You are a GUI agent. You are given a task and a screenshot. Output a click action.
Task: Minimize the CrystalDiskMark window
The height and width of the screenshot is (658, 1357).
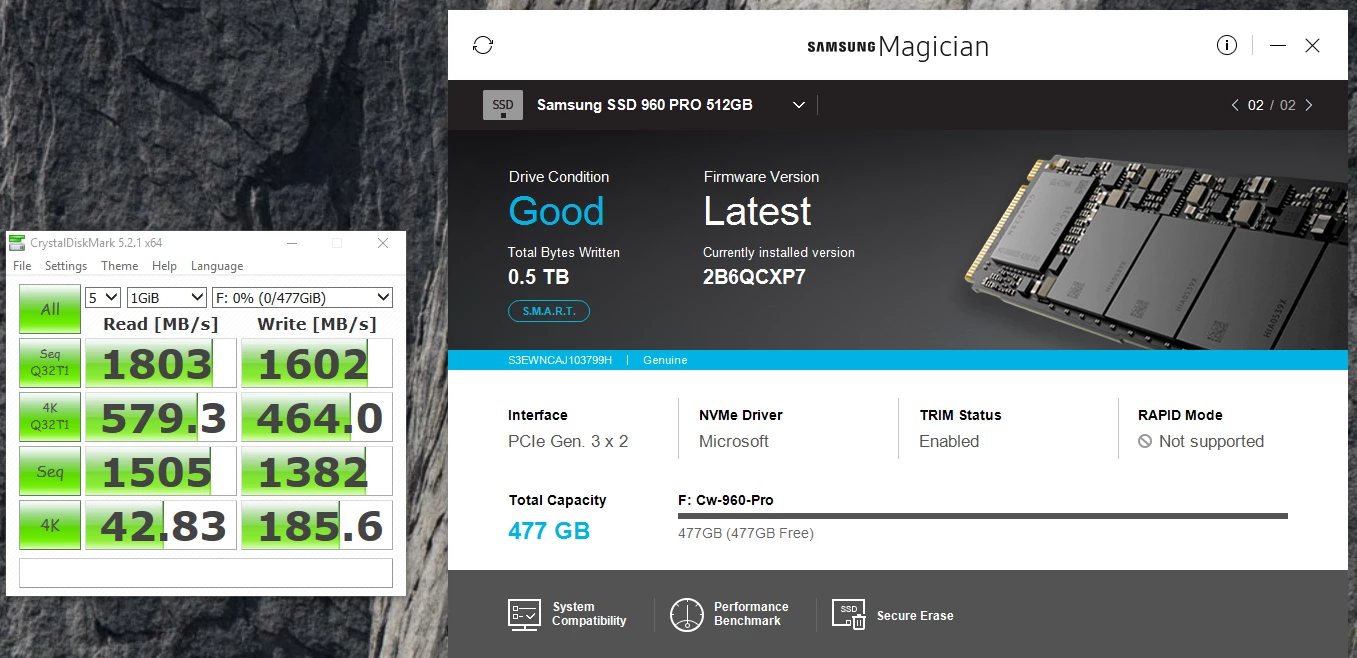pos(291,243)
